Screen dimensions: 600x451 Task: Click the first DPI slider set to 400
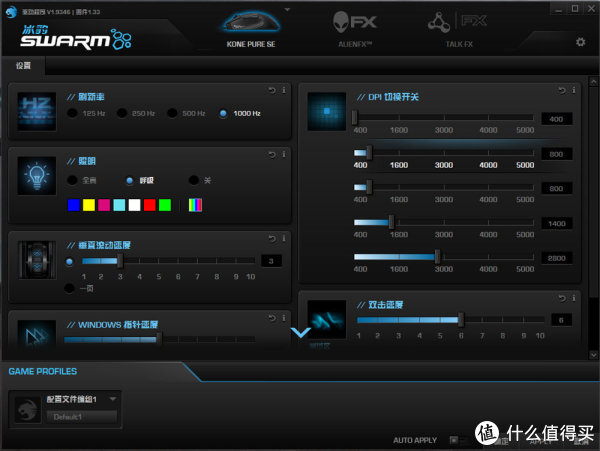(355, 117)
